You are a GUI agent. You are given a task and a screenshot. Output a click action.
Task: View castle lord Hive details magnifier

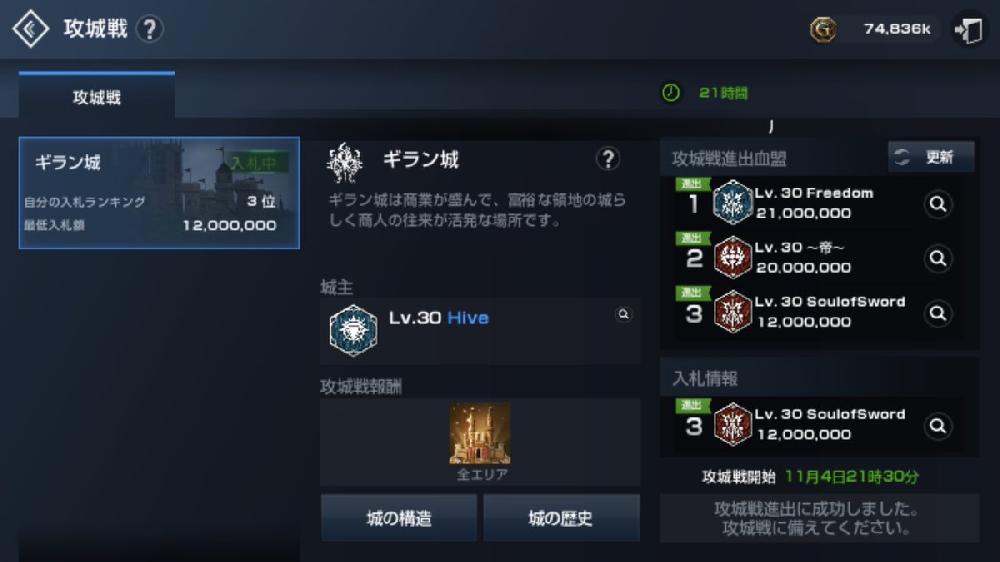(623, 314)
